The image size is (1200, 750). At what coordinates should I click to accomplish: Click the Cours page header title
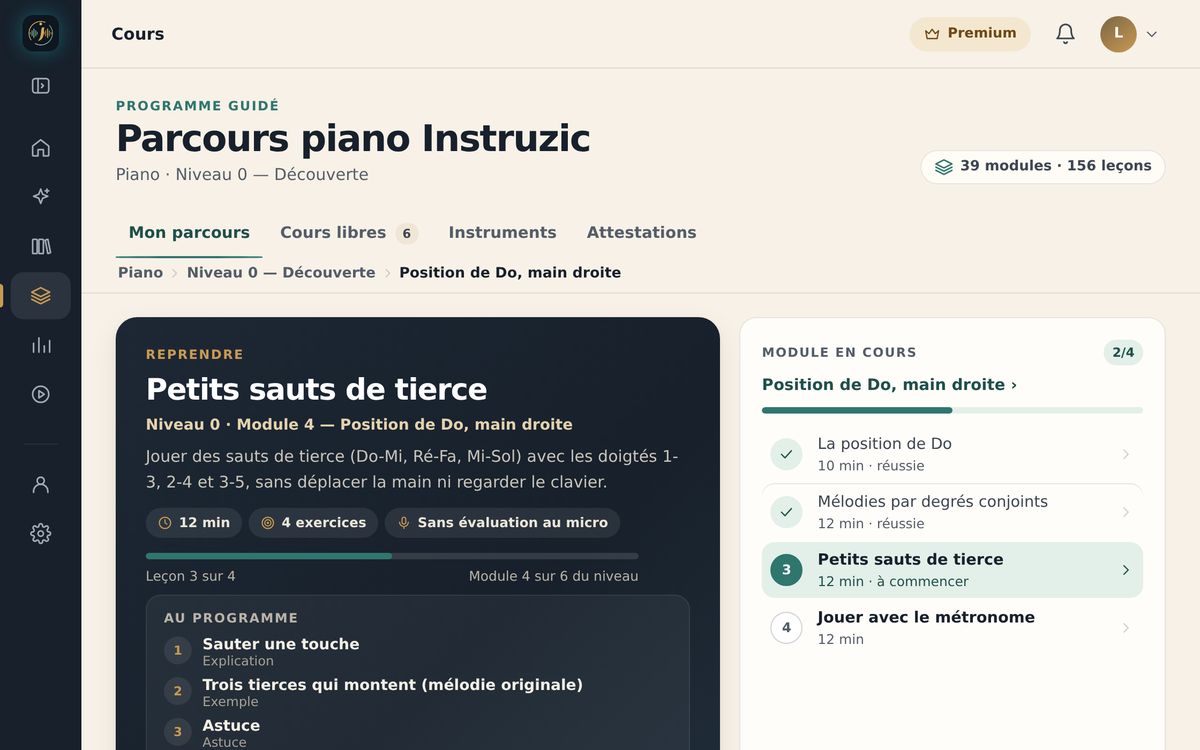coord(138,34)
